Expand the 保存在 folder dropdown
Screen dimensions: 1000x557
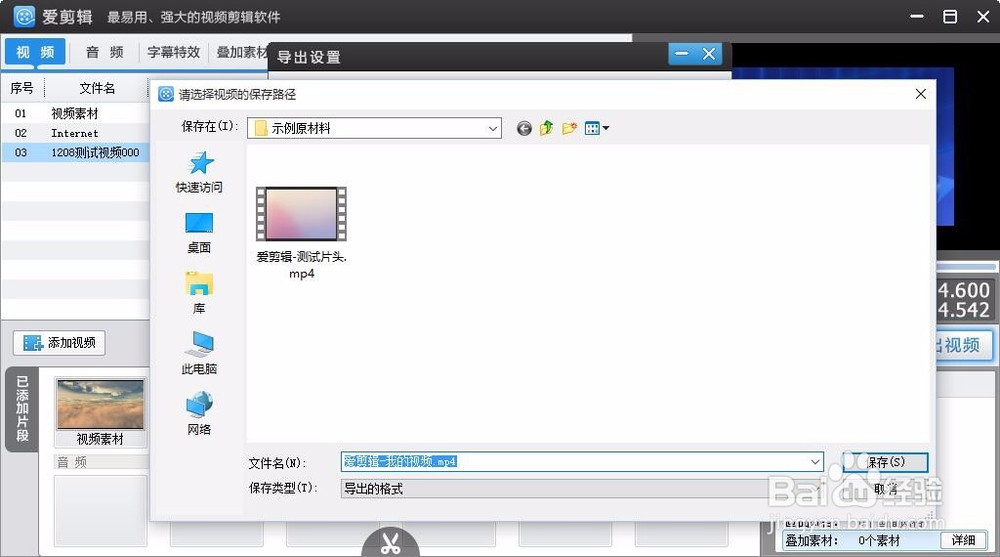(x=492, y=128)
